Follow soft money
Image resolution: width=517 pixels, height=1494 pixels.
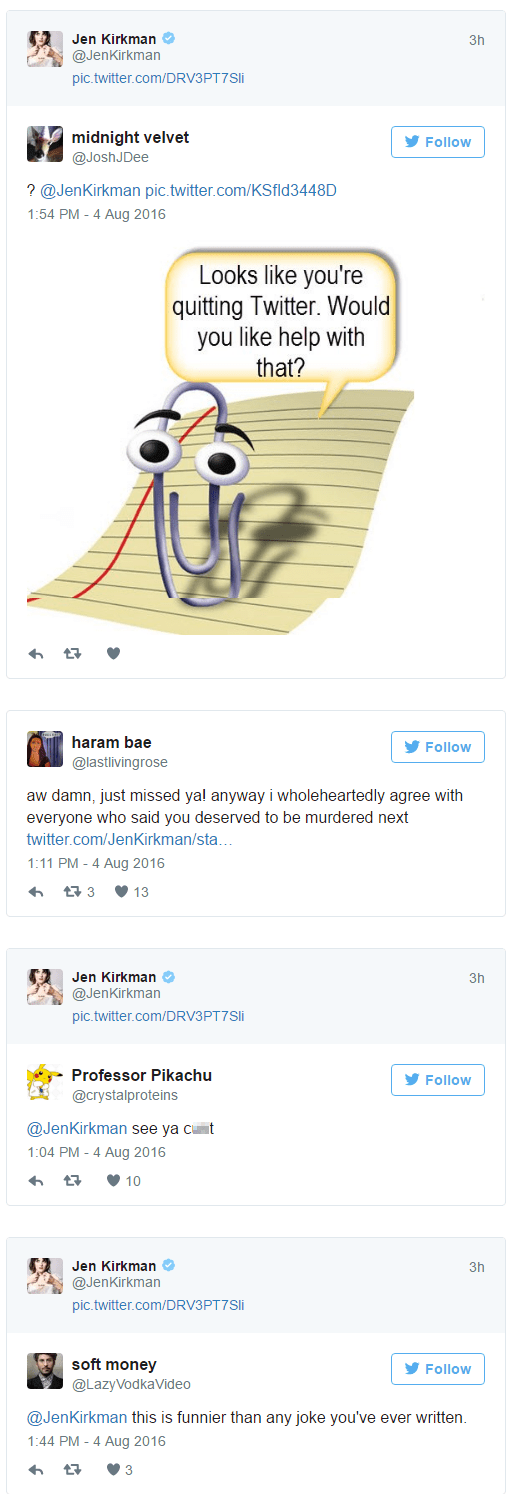point(437,1369)
